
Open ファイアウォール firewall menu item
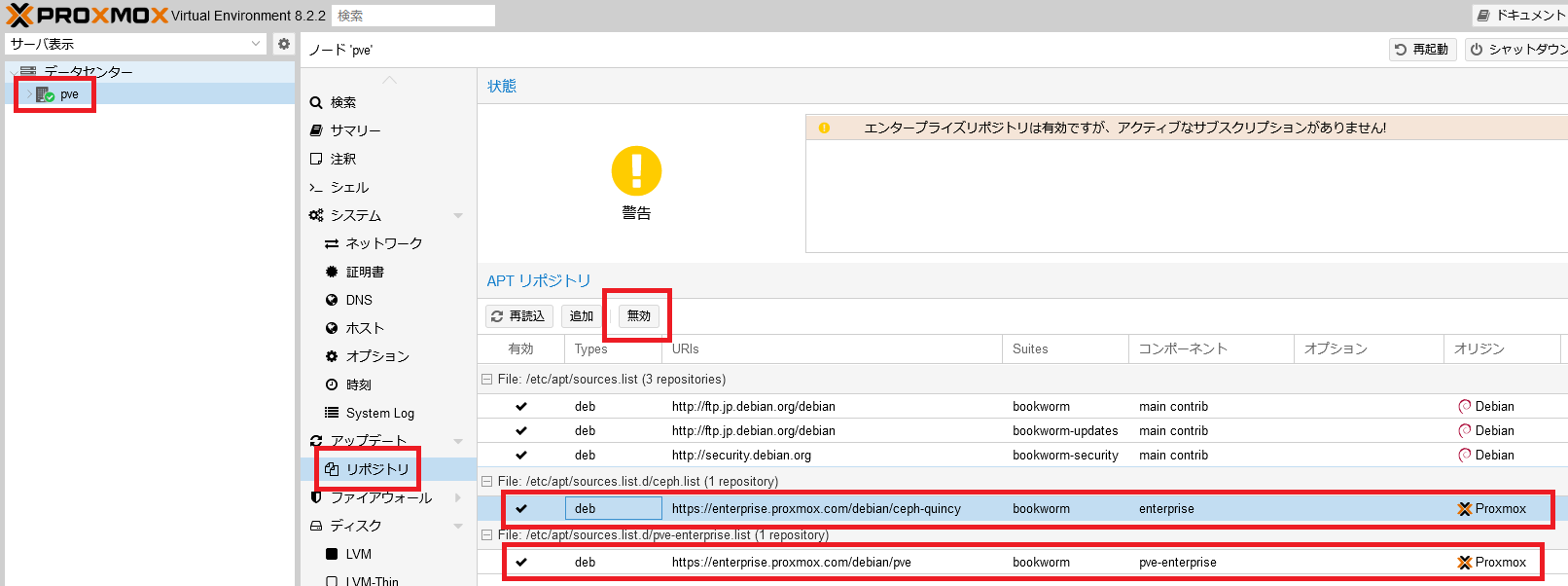click(371, 497)
